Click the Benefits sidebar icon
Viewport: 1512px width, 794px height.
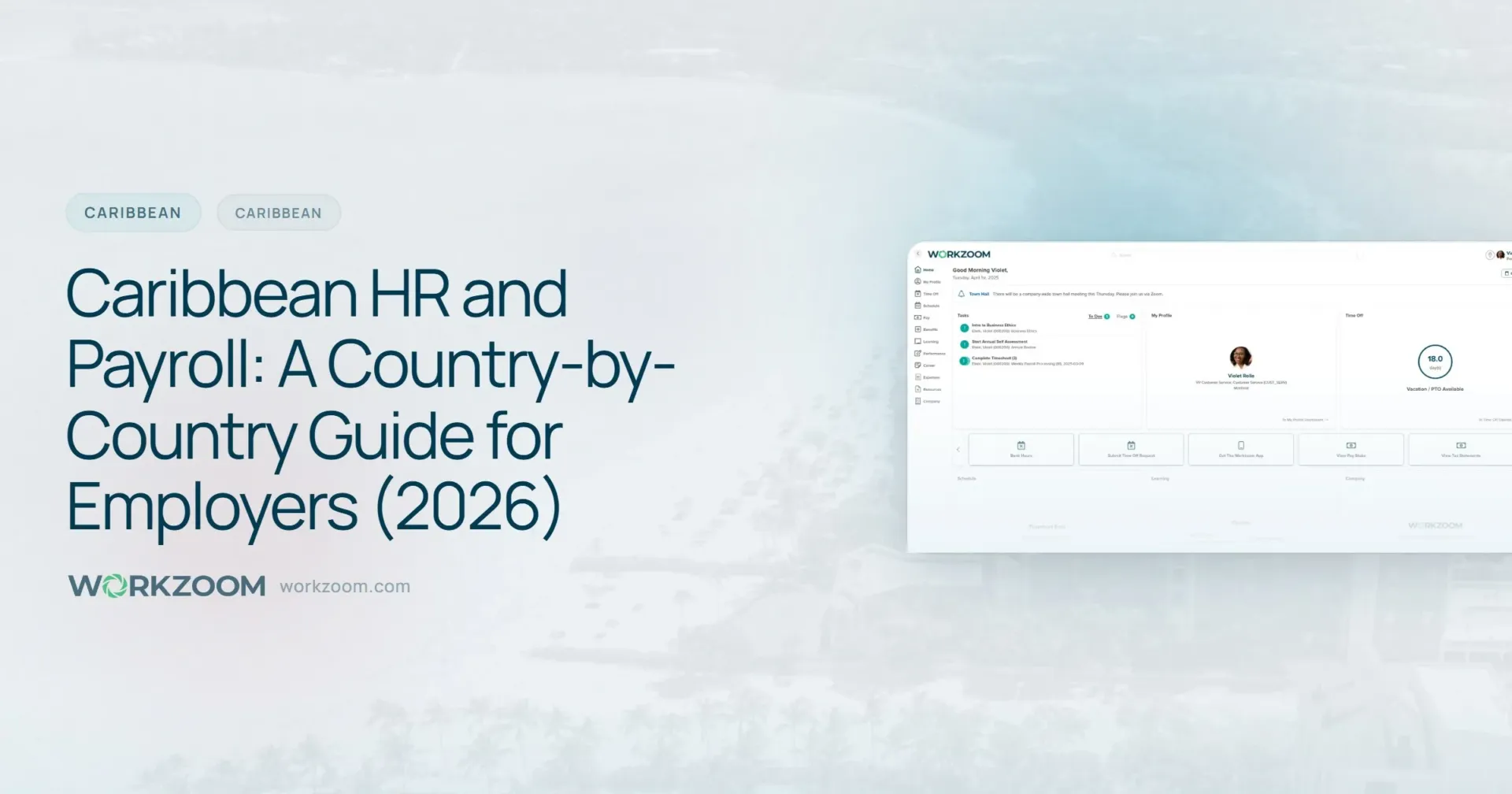(918, 329)
